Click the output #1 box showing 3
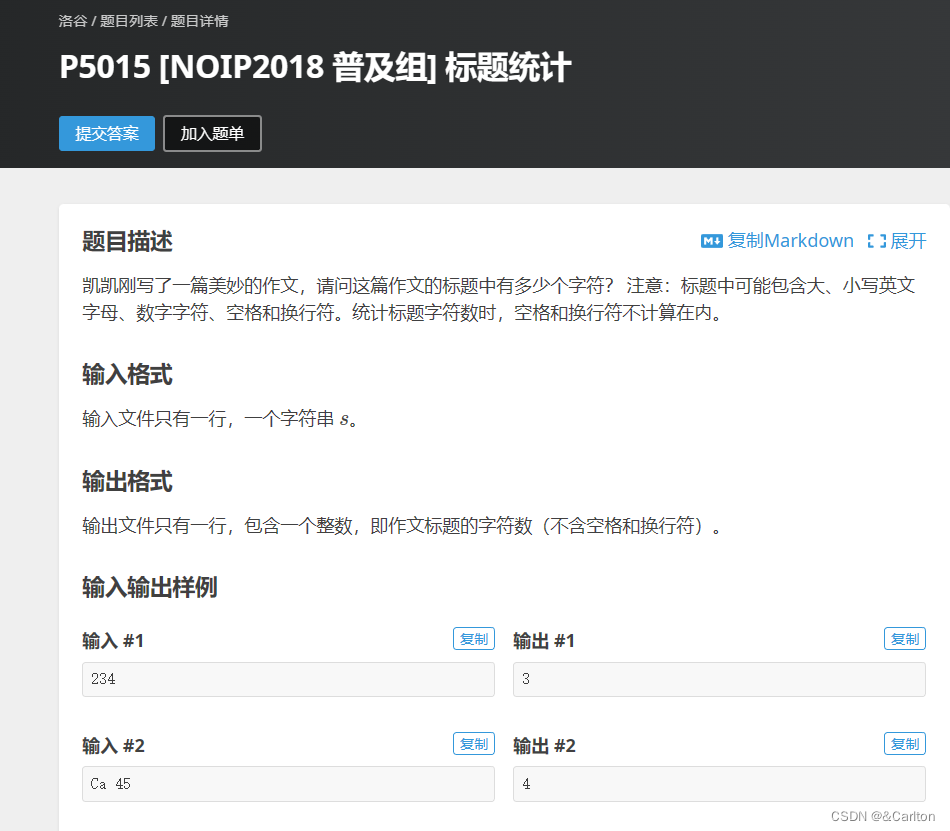 point(719,679)
